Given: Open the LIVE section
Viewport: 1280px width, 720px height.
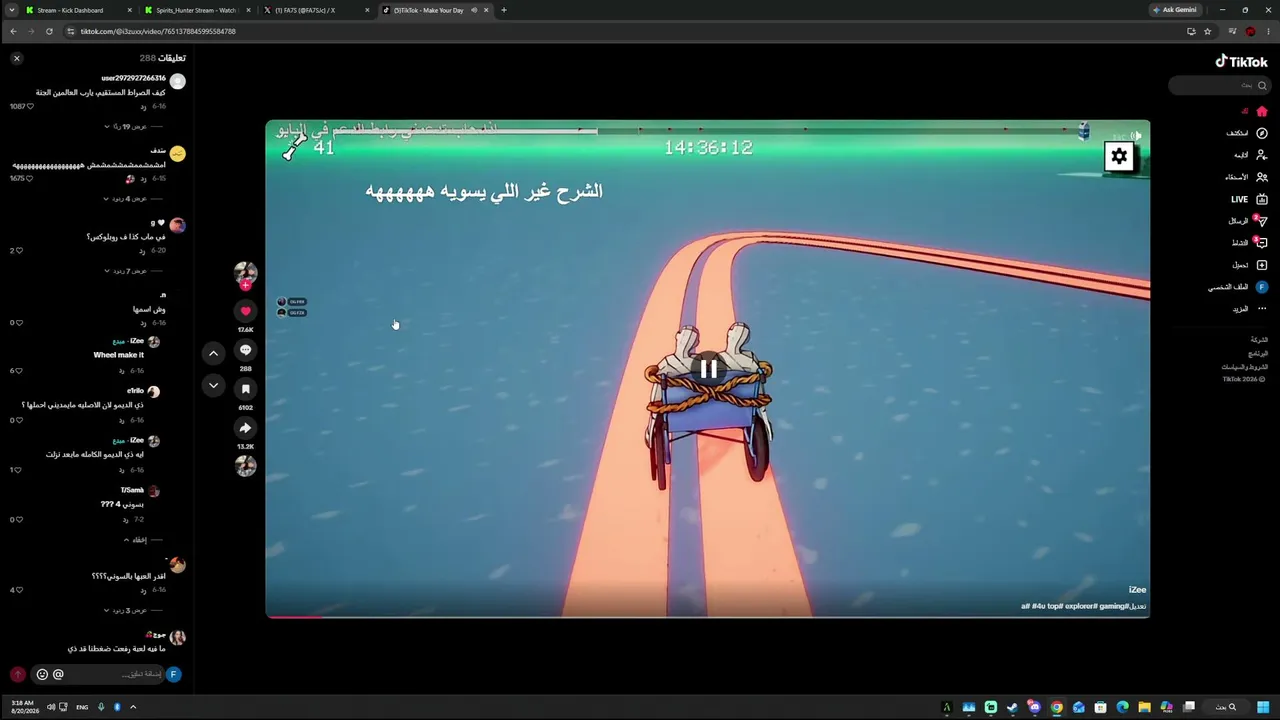Looking at the screenshot, I should [x=1249, y=199].
